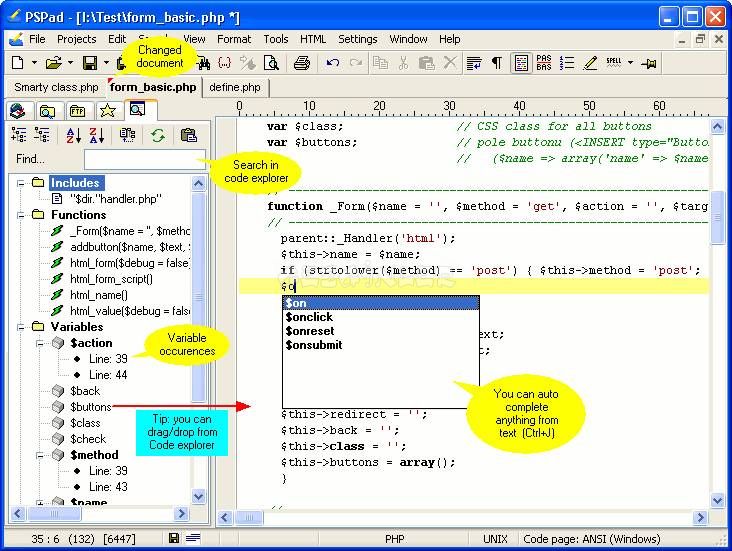Toggle line numbers list icon
This screenshot has height=551, width=732.
pyautogui.click(x=567, y=63)
